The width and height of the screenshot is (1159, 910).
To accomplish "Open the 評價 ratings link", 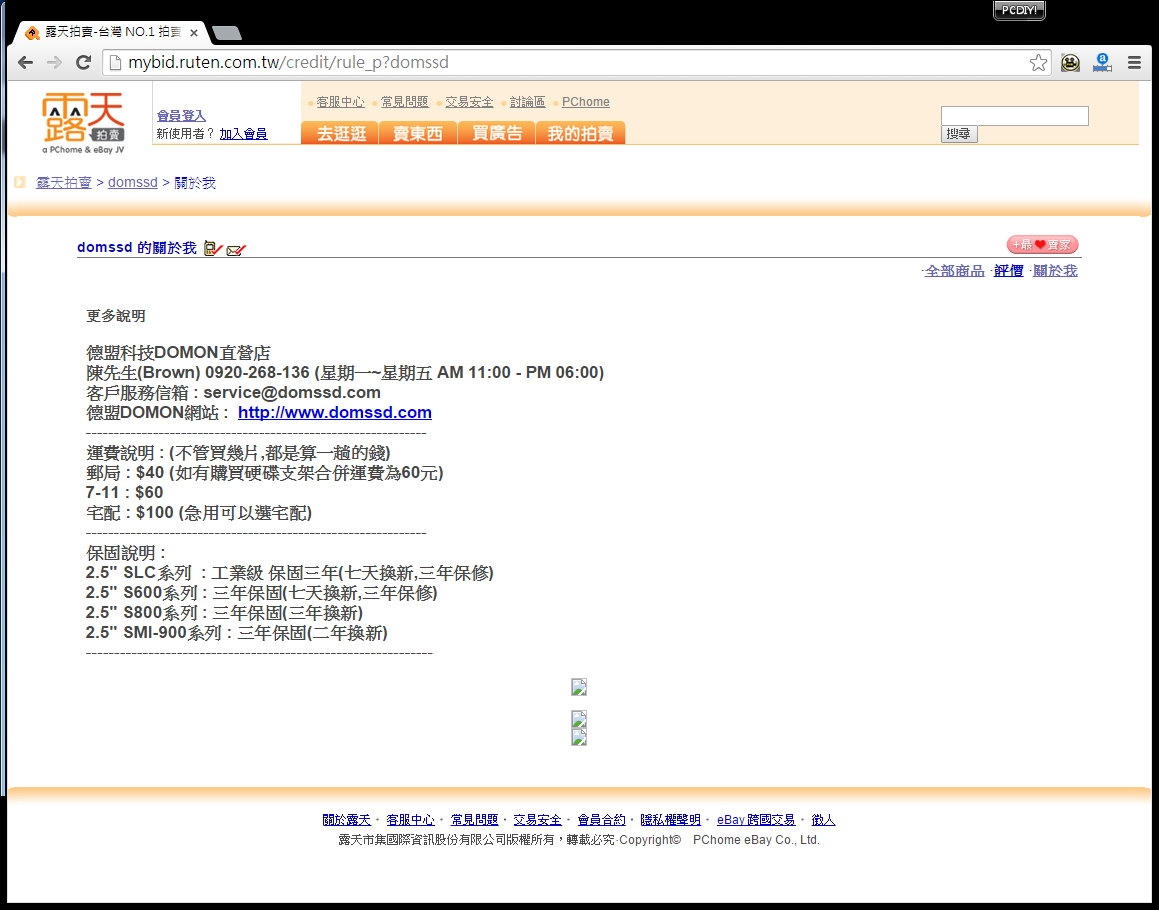I will (1008, 271).
